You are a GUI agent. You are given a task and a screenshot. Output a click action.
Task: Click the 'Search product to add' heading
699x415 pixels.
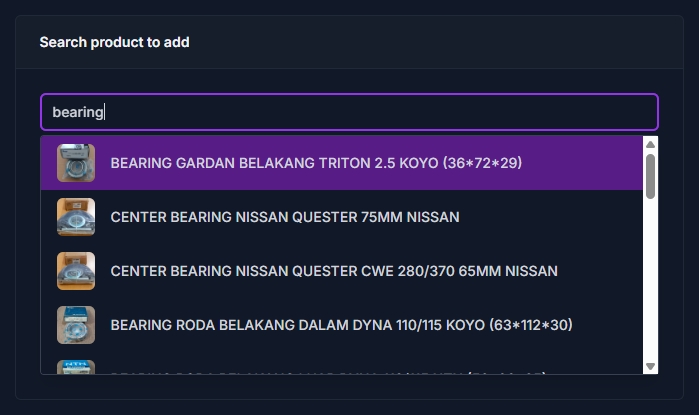[115, 42]
